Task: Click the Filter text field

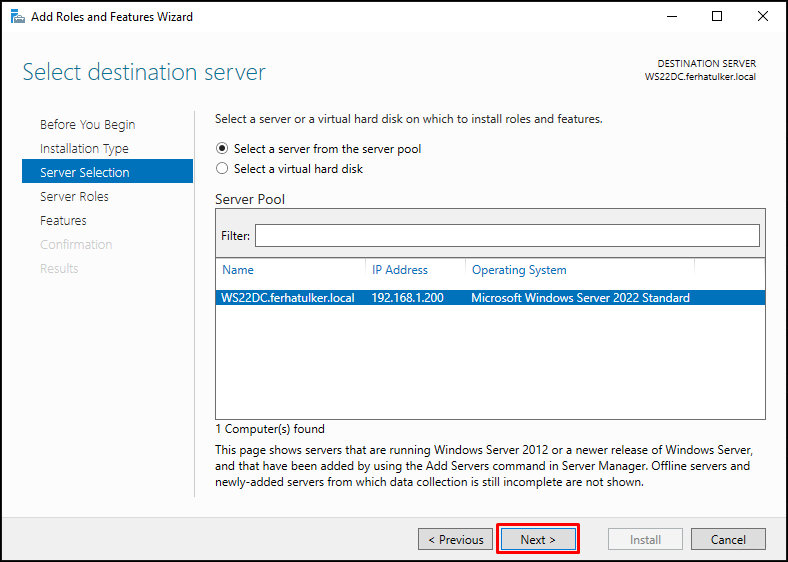Action: [x=507, y=235]
